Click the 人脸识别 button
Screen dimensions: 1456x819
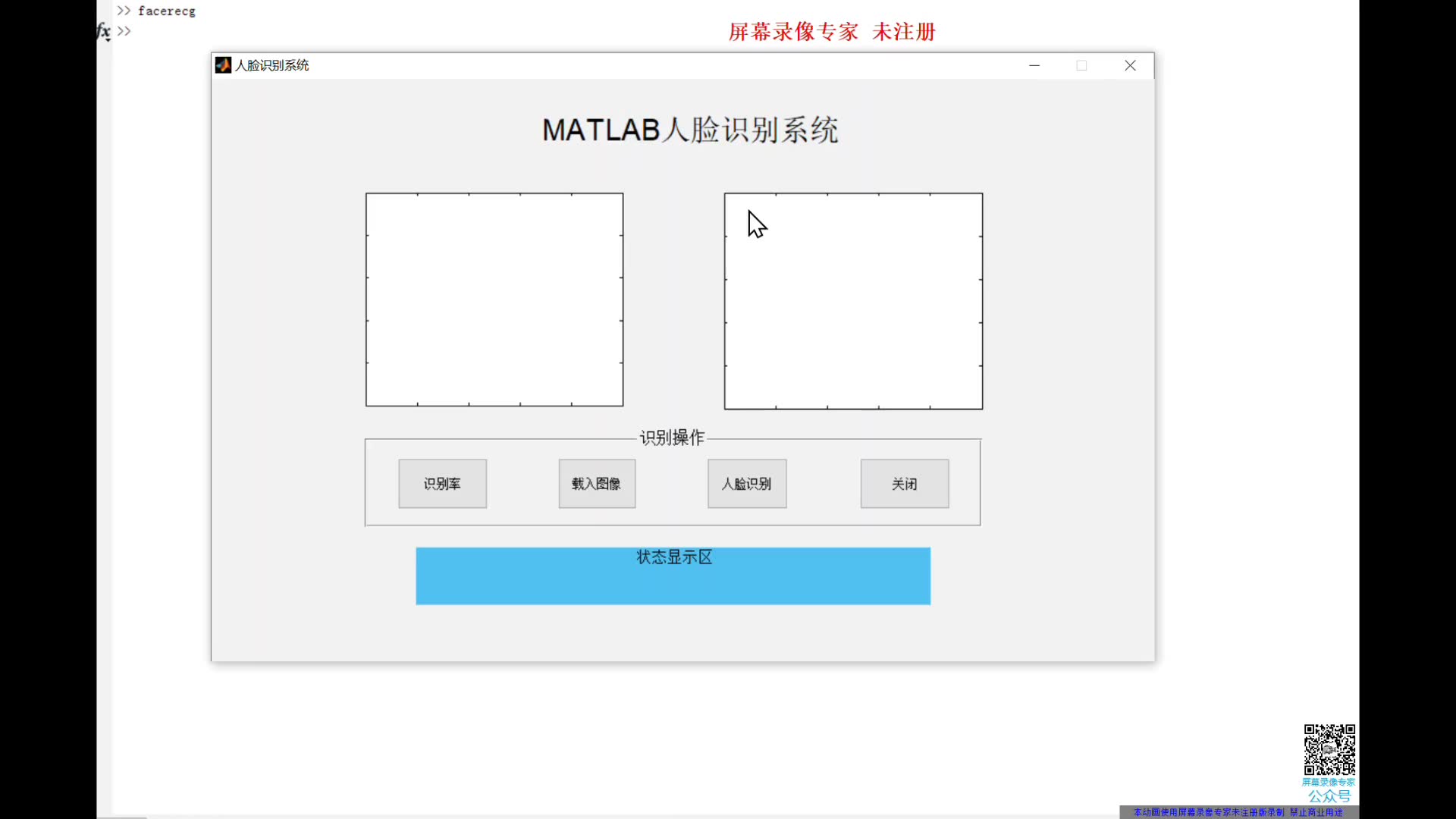pos(746,483)
